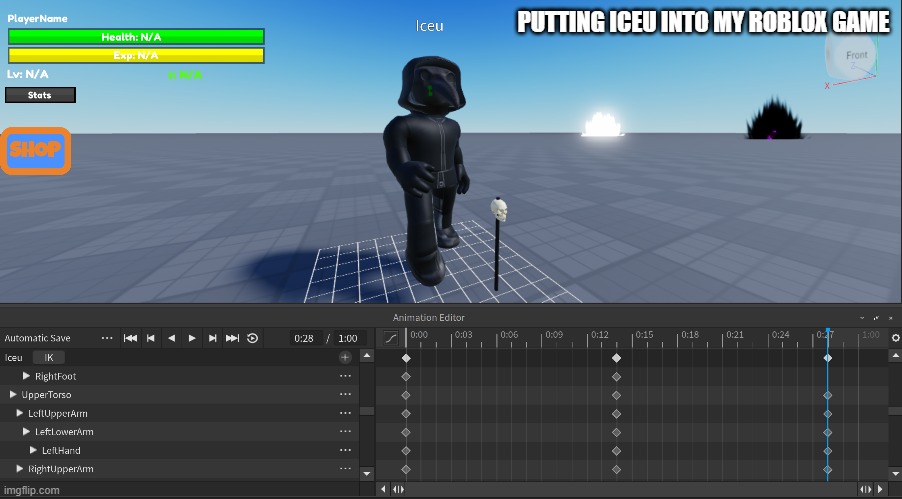Screen dimensions: 902x499
Task: Expand the LeftUpperArm track
Action: 20,413
